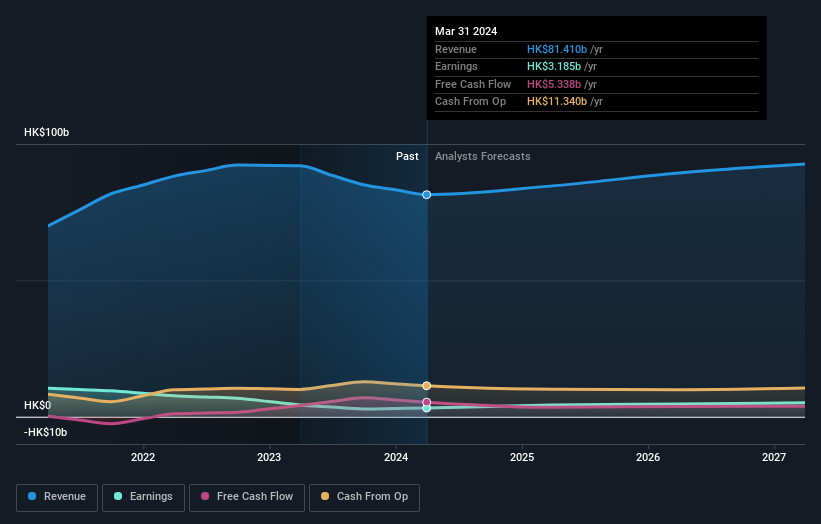Toggle the Free Cash Flow legend series
821x524 pixels.
[x=247, y=497]
